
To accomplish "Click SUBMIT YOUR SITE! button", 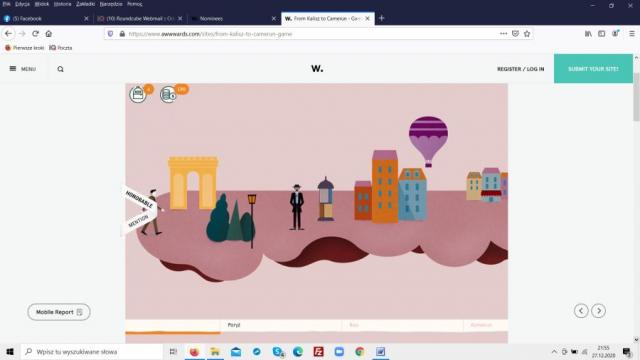I will [593, 69].
